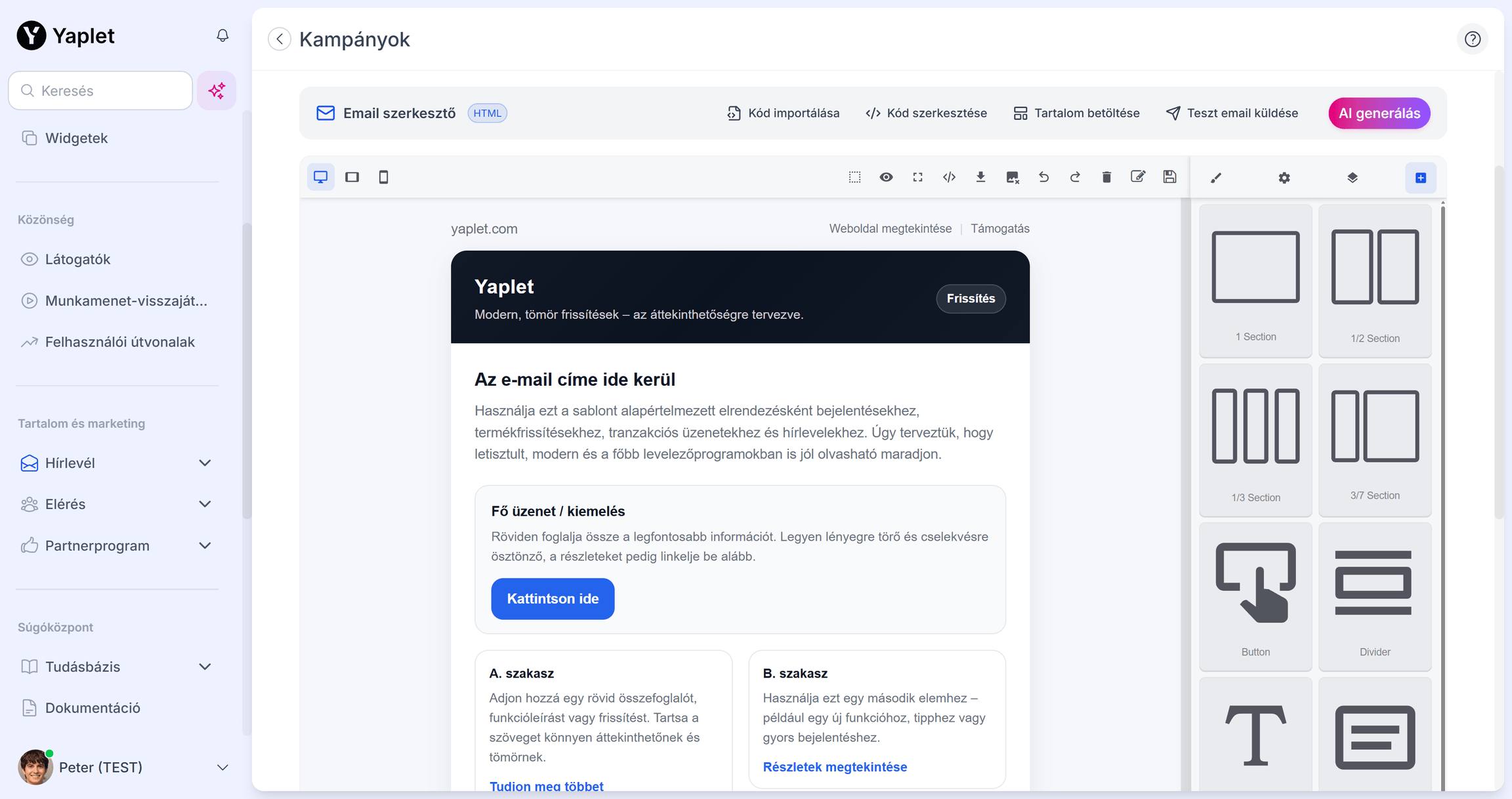The width and height of the screenshot is (1512, 799).
Task: Click the Keresés search field
Action: coord(100,91)
